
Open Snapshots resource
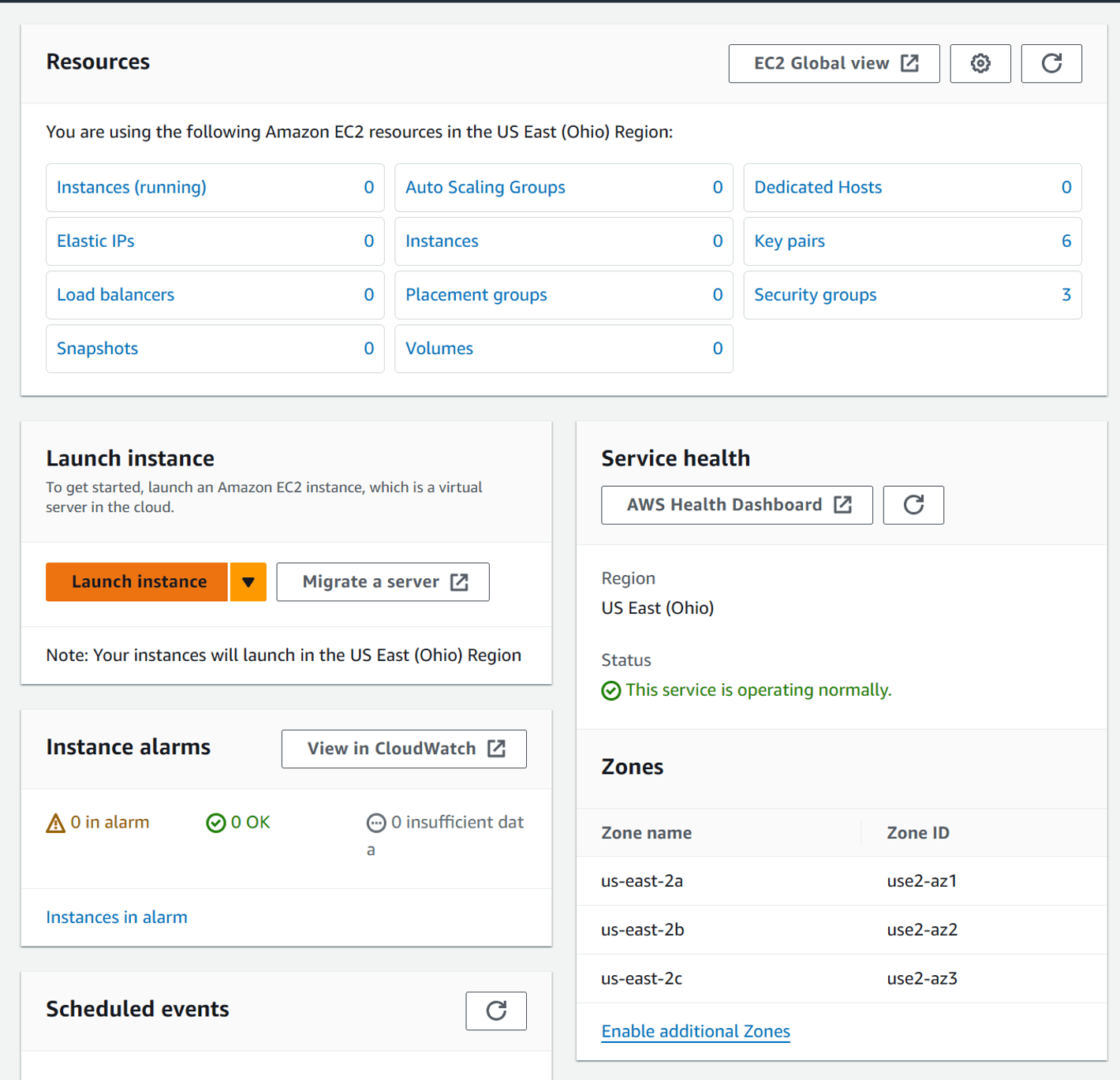tap(215, 349)
